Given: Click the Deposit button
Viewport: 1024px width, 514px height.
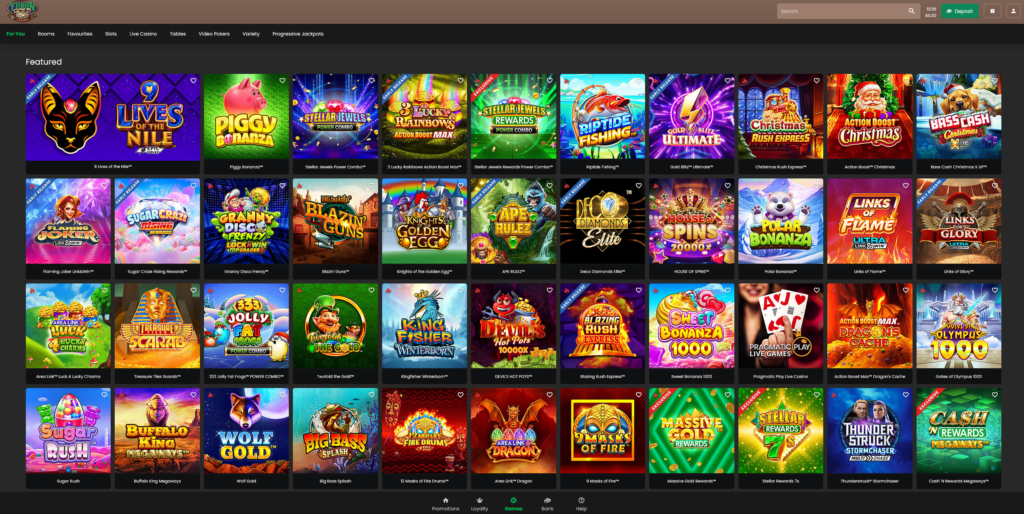Looking at the screenshot, I should (960, 11).
